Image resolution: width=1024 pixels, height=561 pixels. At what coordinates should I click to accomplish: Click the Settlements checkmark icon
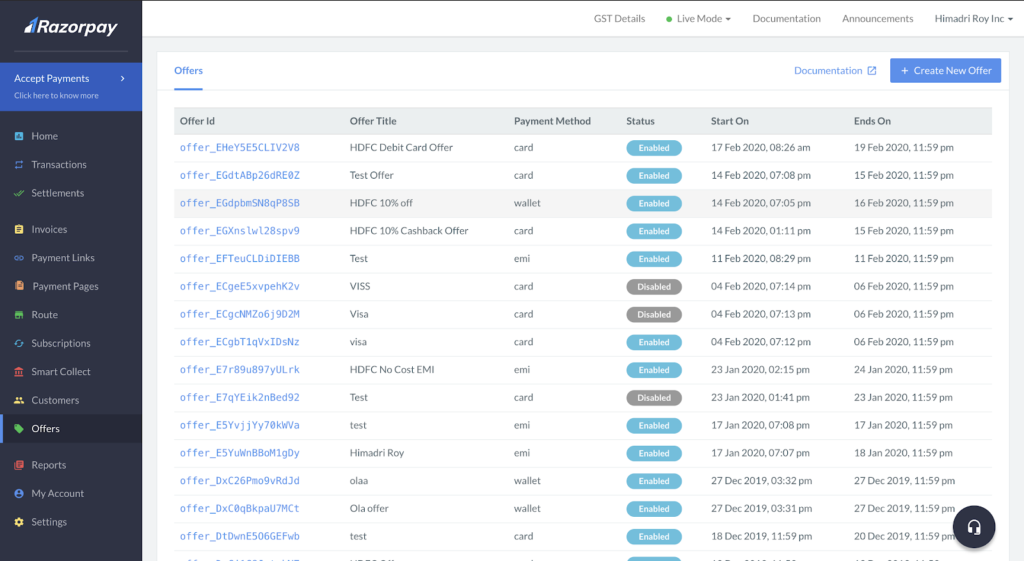(19, 193)
